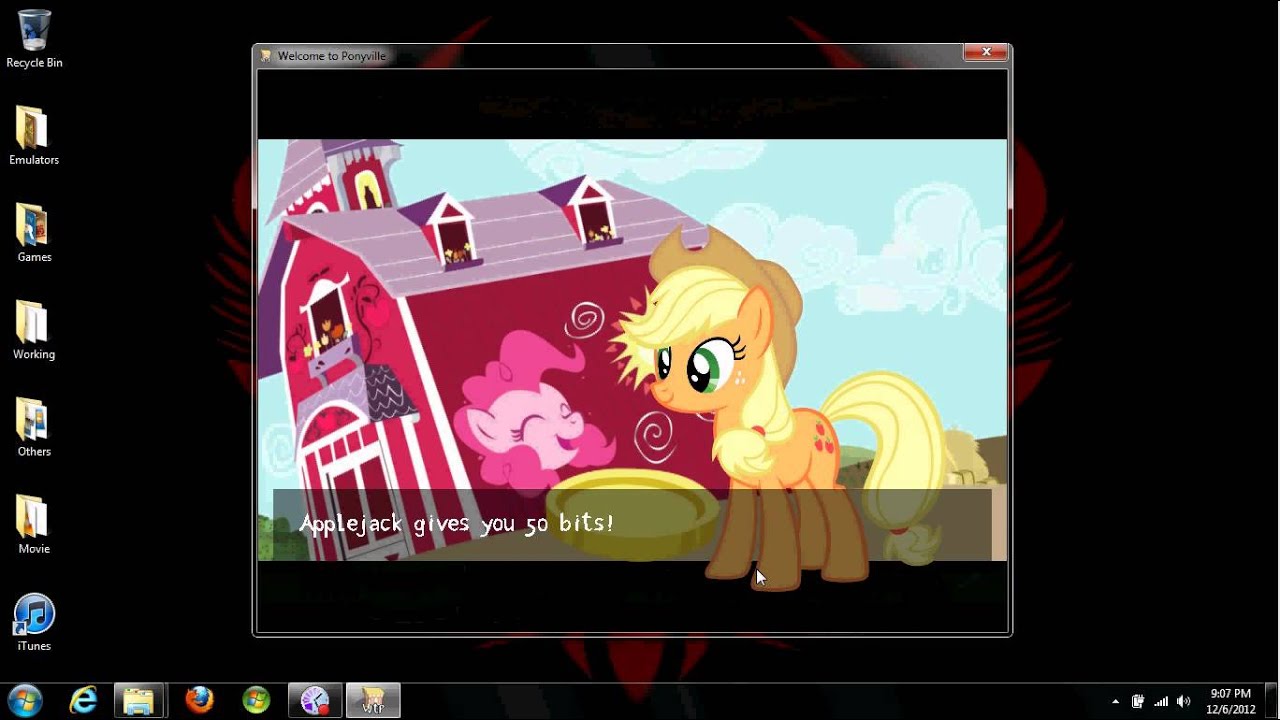Screen dimensions: 1280x720
Task: Open the green orb taskbar program
Action: point(256,700)
